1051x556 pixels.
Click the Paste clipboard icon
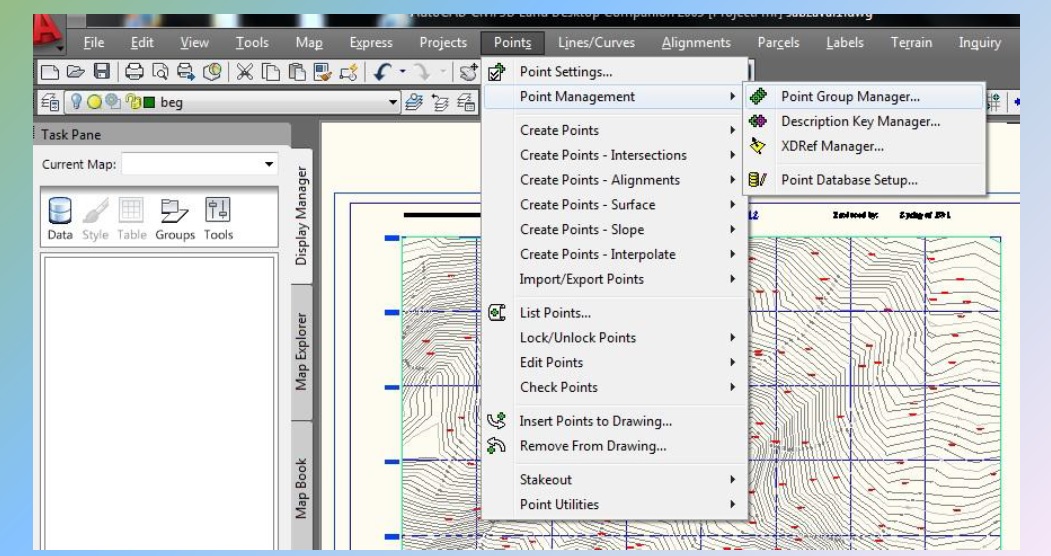(x=296, y=72)
